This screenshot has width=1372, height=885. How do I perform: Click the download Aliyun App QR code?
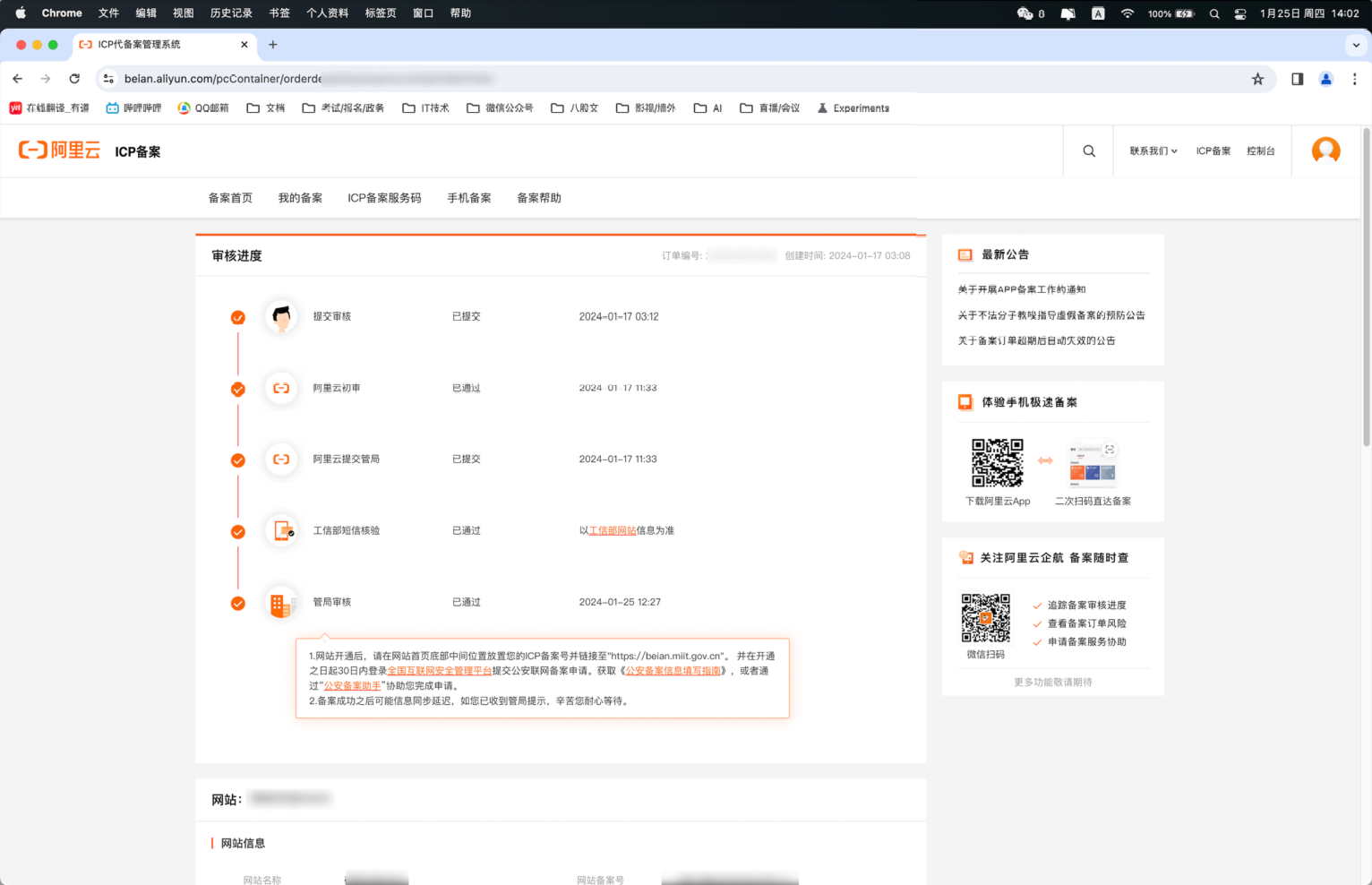point(997,463)
